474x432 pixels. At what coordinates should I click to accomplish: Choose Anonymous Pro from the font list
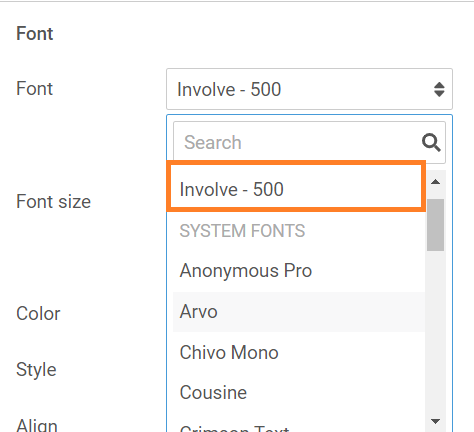point(299,270)
